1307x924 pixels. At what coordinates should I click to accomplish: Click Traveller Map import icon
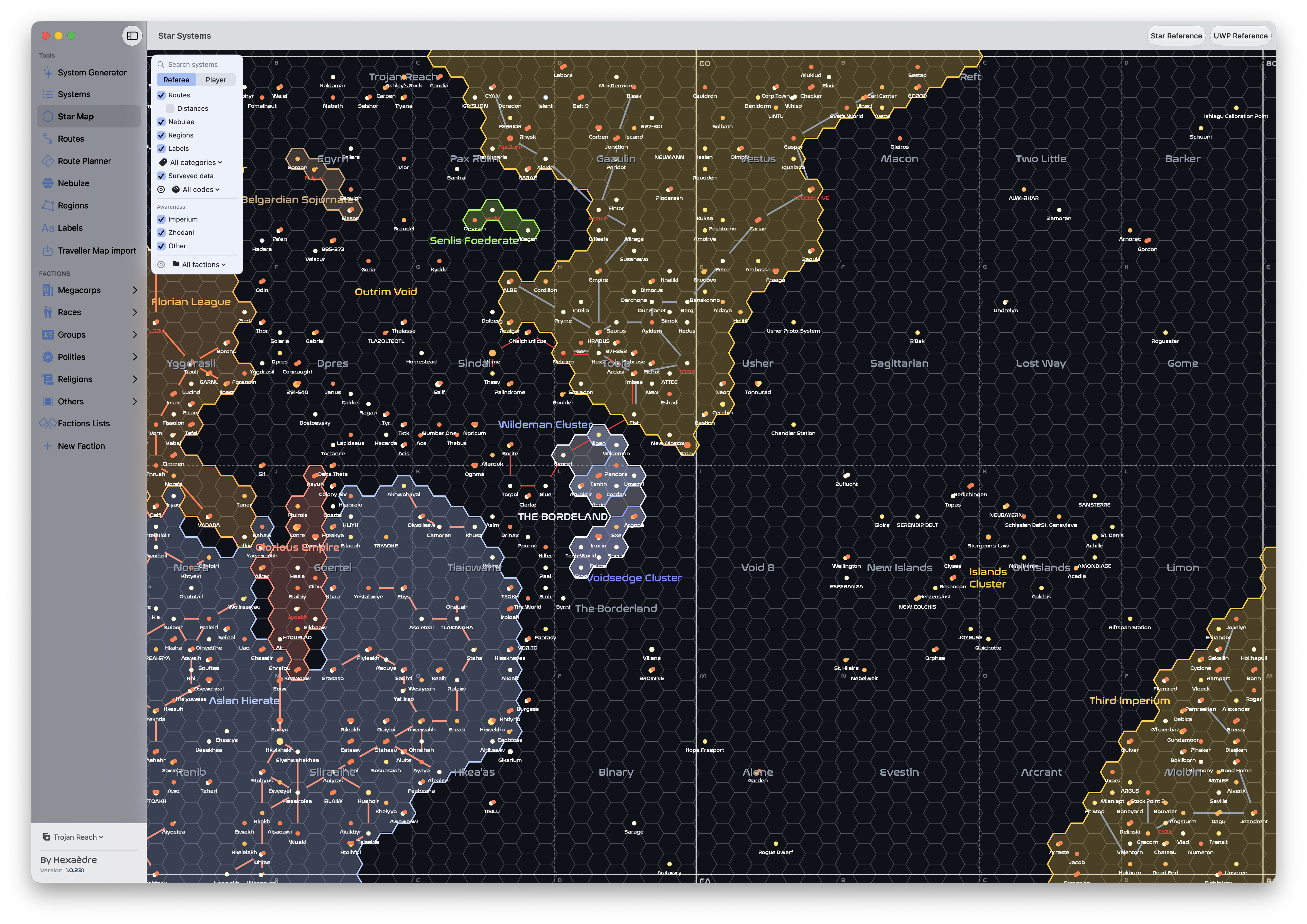pyautogui.click(x=48, y=251)
